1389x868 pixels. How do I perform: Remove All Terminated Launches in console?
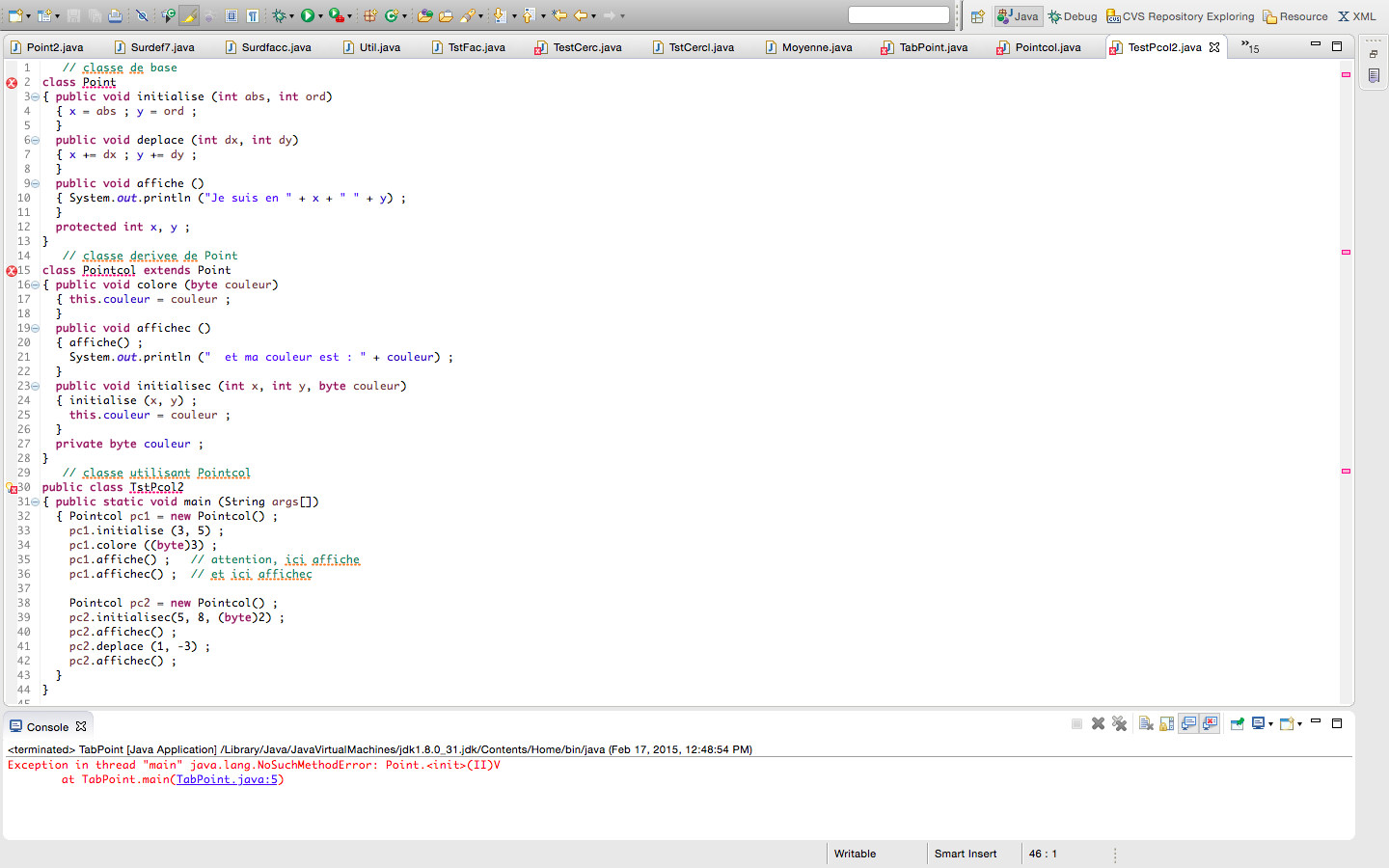click(1119, 723)
